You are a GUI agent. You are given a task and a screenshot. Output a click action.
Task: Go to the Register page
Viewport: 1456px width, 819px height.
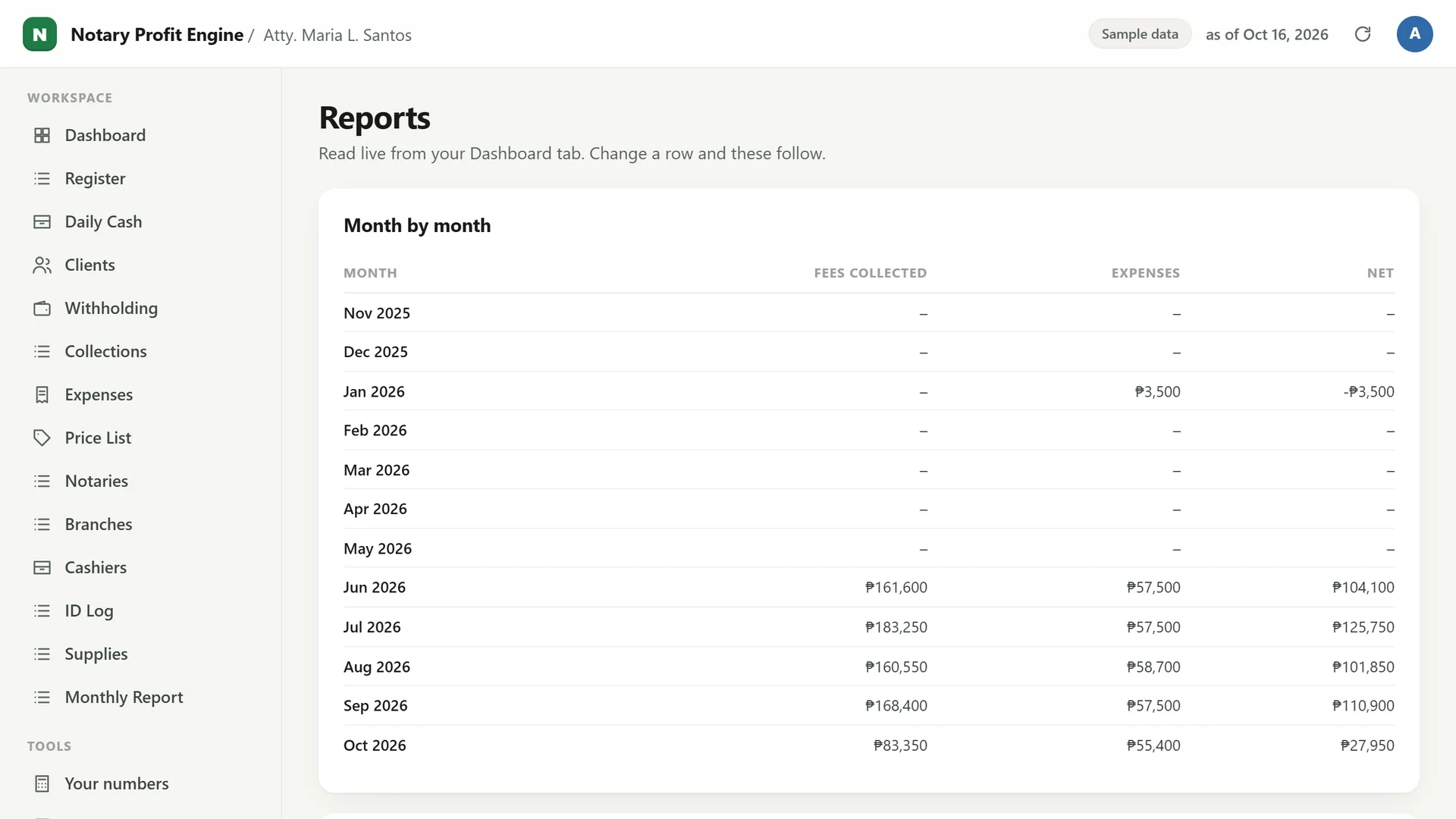[x=95, y=178]
